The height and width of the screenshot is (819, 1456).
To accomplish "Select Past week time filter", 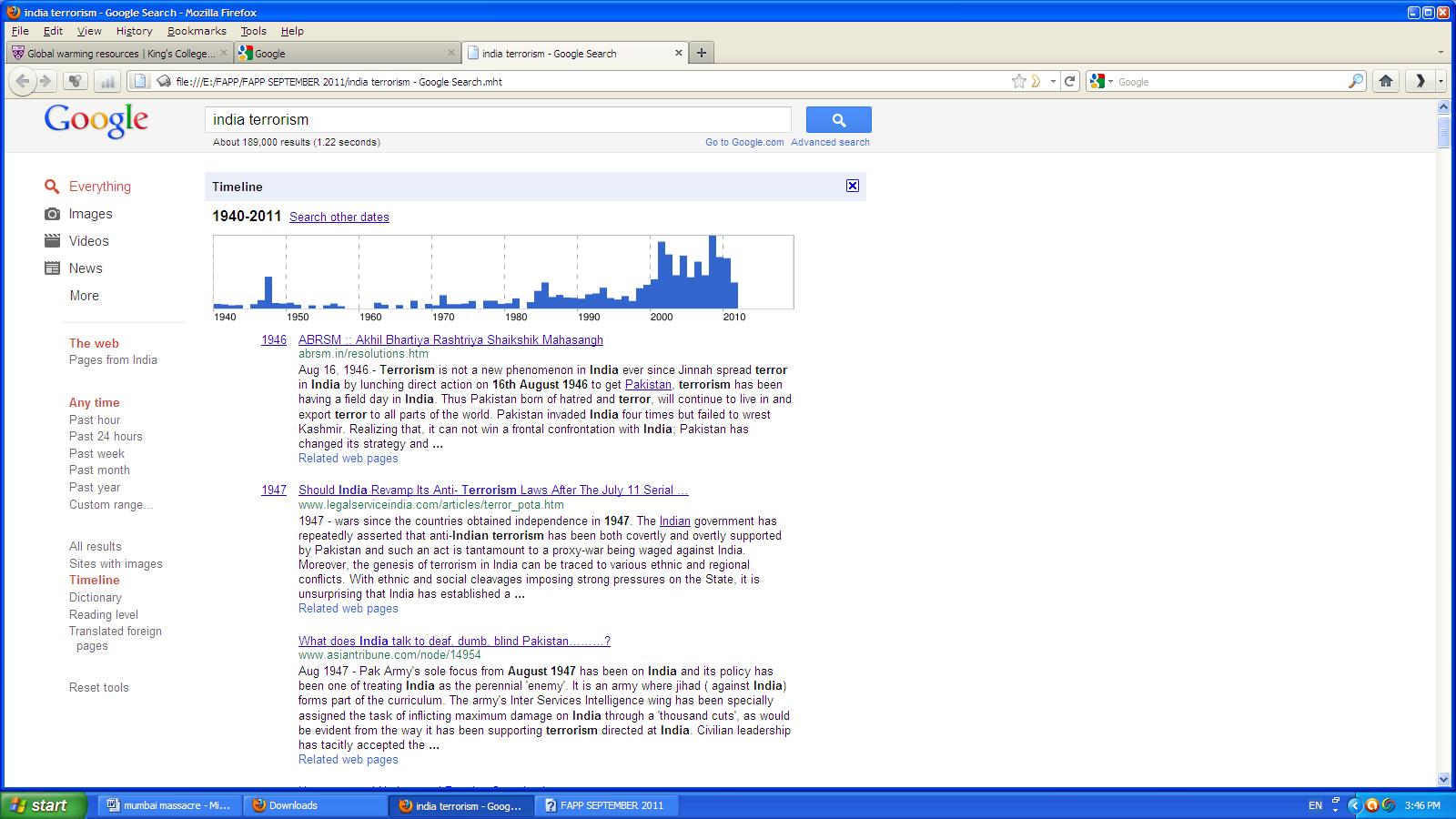I will point(96,453).
